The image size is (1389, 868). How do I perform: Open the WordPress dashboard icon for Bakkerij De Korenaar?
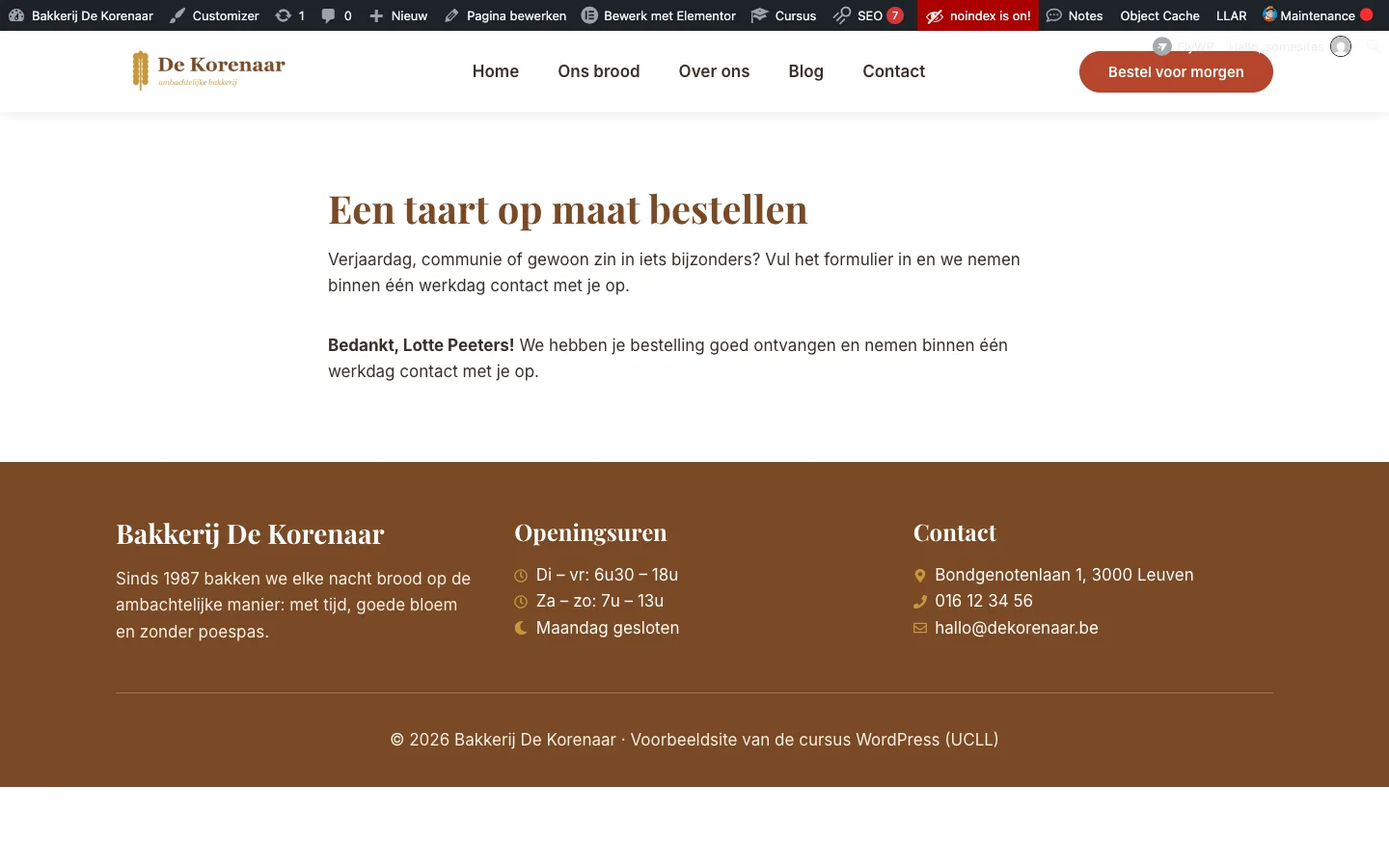(16, 15)
